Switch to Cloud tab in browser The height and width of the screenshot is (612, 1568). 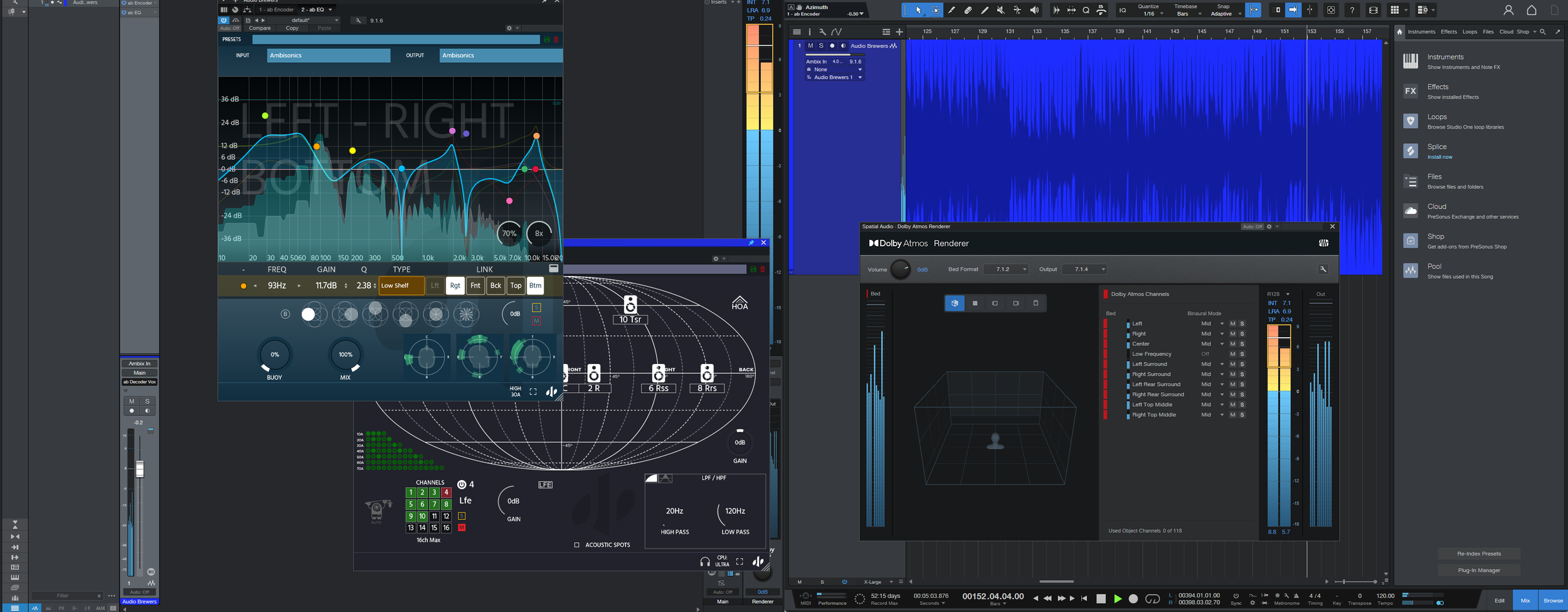(1506, 31)
